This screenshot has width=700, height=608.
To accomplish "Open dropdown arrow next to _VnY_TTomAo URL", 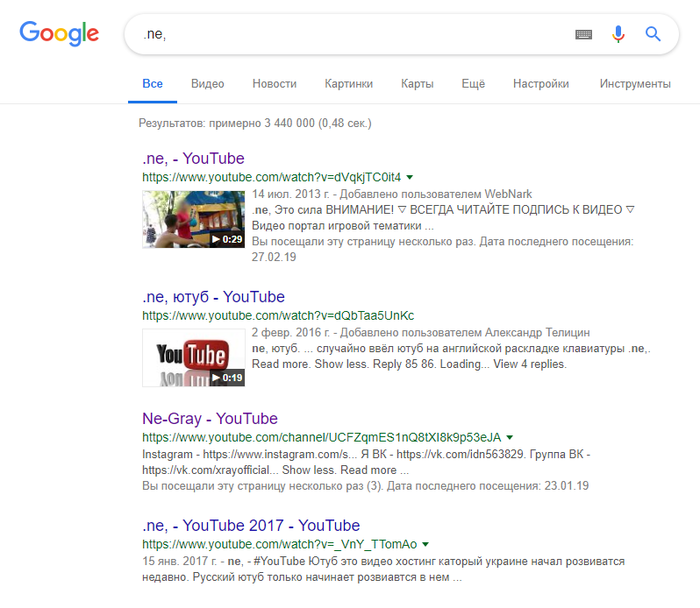I will coord(427,545).
